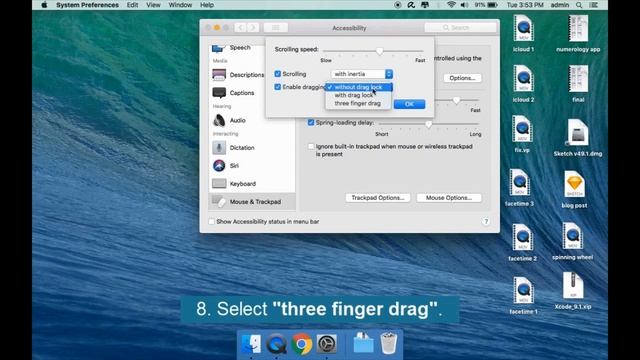Screen dimensions: 640x360
Task: Click the Mouse Options button
Action: tap(449, 198)
